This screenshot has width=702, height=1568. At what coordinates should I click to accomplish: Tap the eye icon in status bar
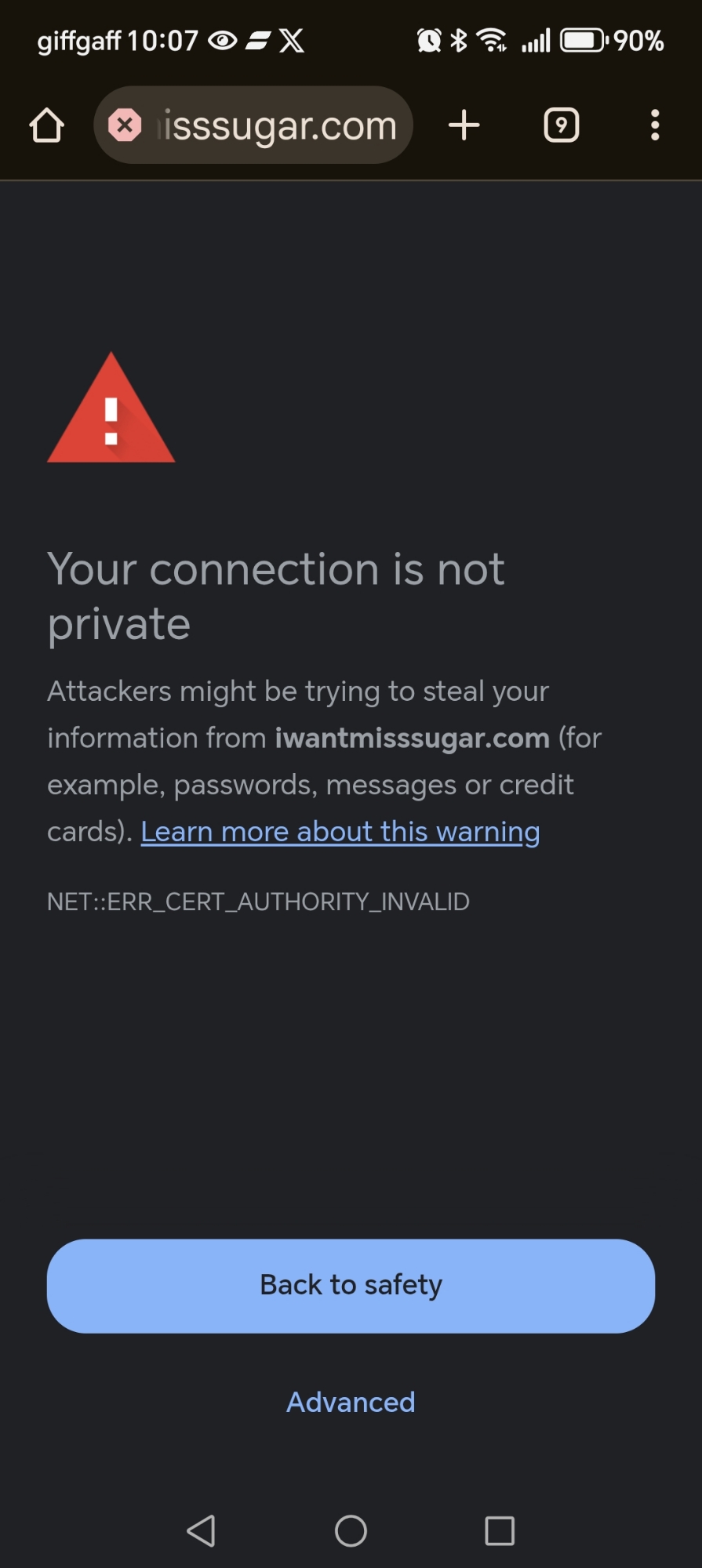click(223, 40)
